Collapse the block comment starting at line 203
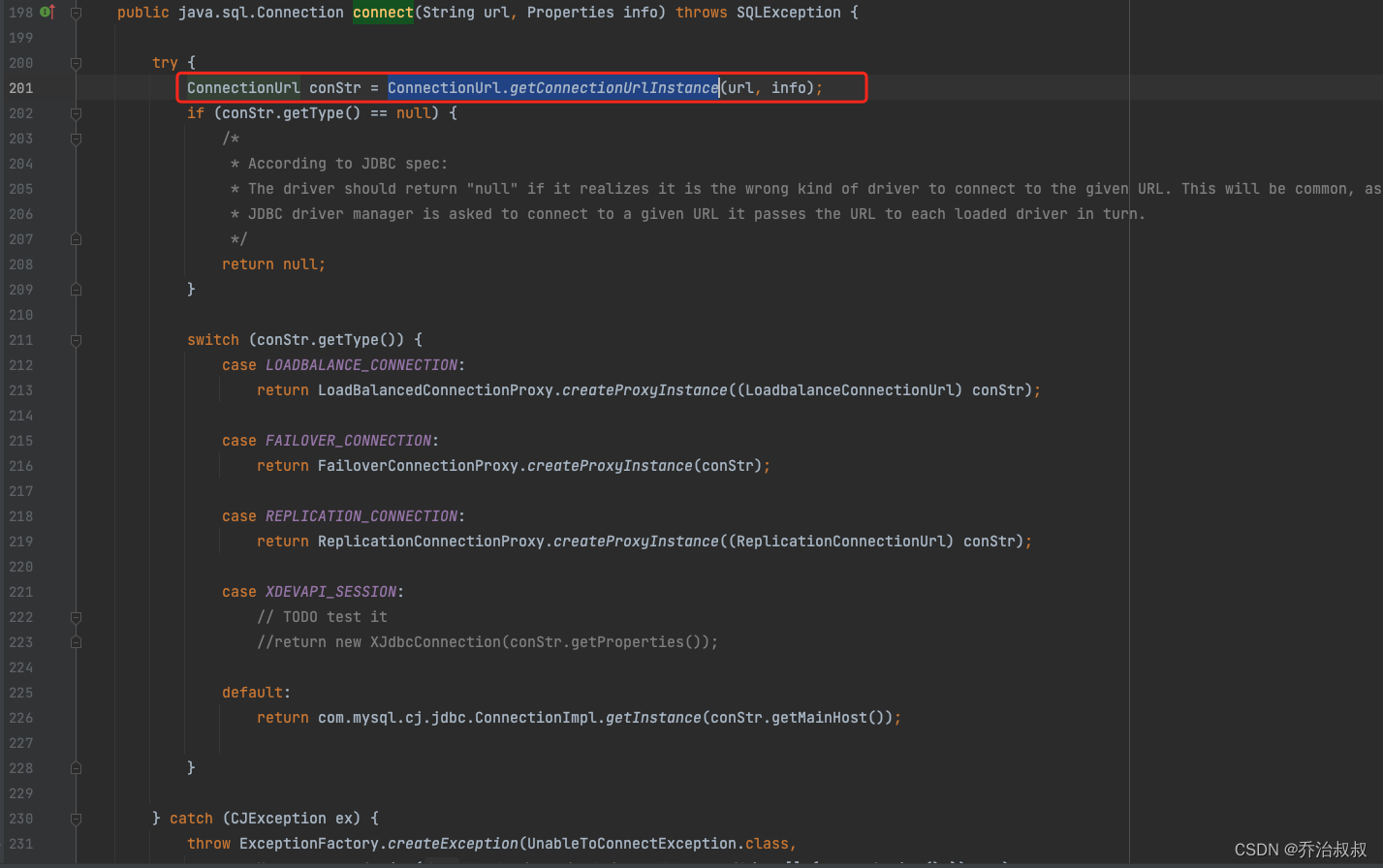The image size is (1383, 868). [x=77, y=138]
